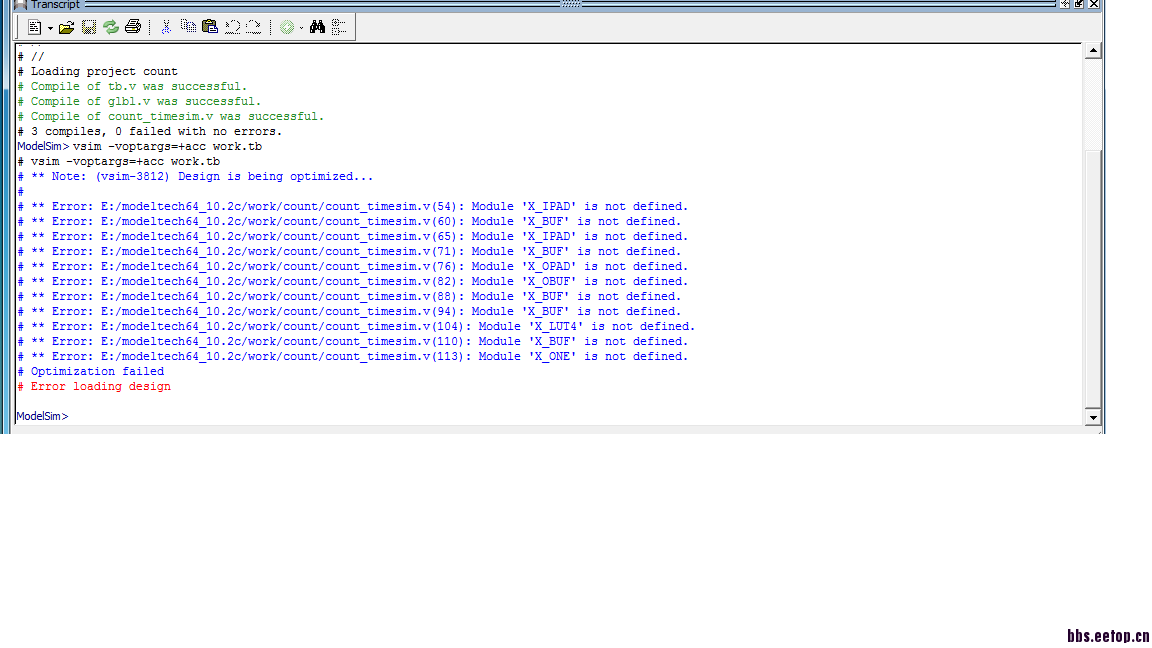This screenshot has width=1152, height=648.
Task: Click the Transcript pane zoom/dock icon
Action: point(1065,4)
